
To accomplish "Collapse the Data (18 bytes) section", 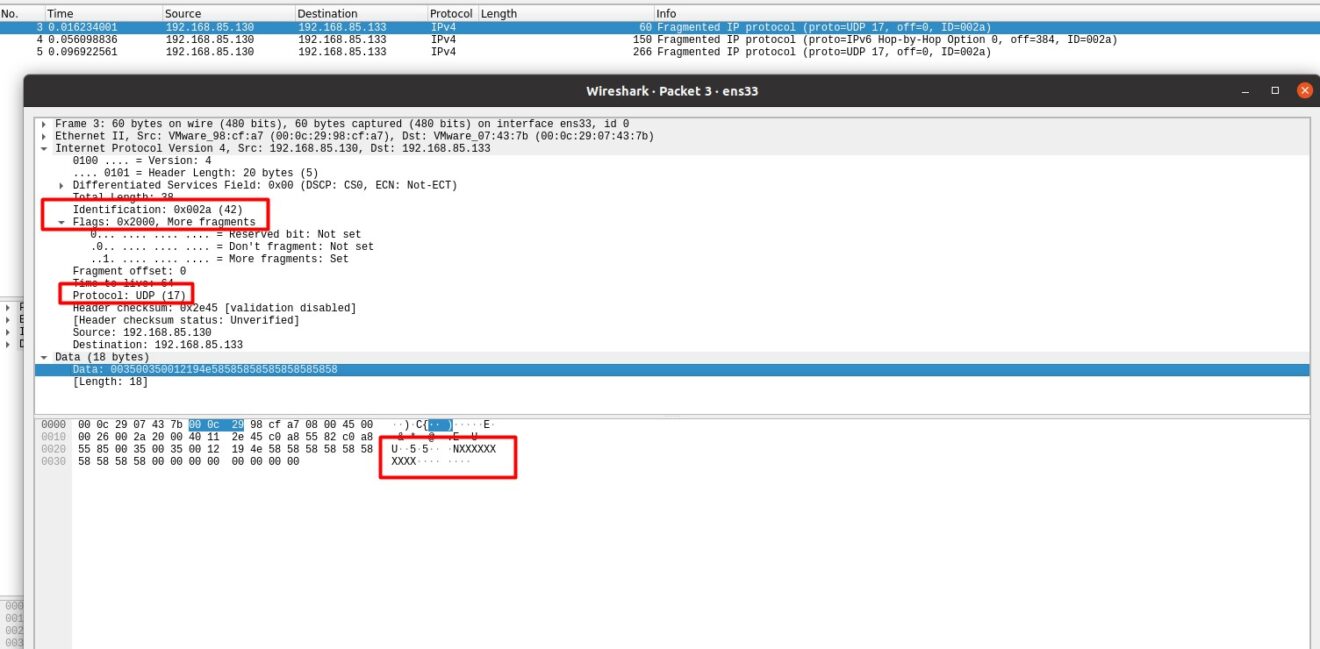I will [44, 356].
